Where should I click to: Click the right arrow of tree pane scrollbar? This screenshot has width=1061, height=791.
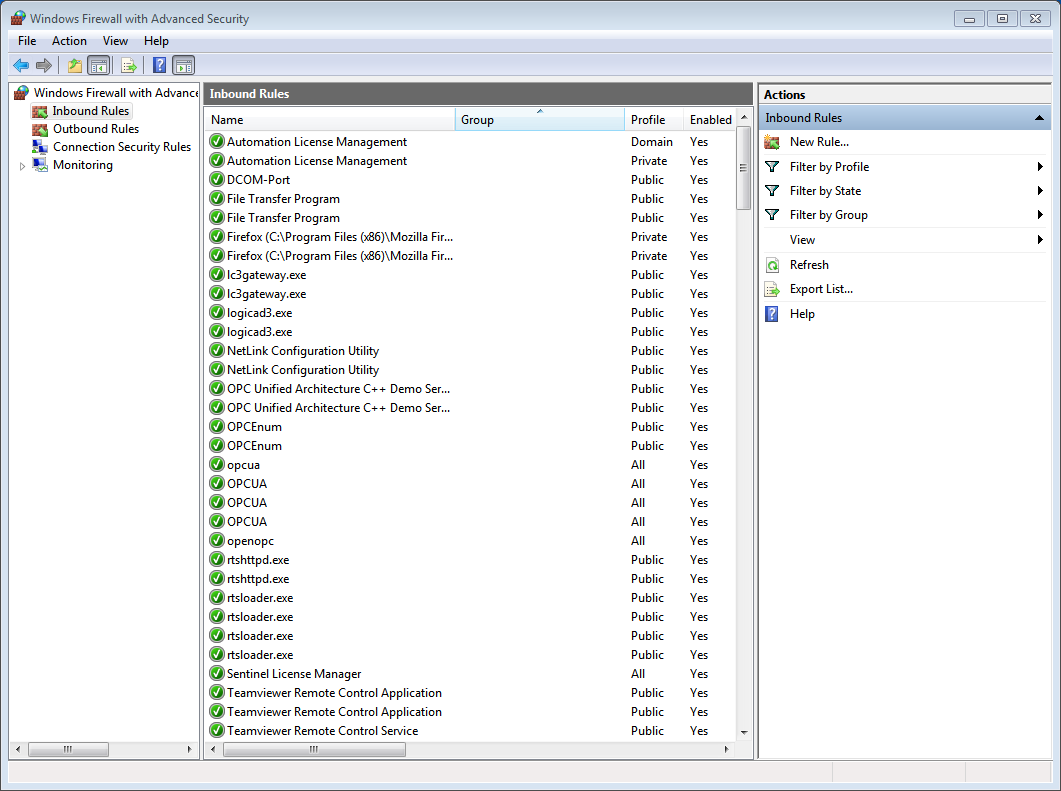189,749
